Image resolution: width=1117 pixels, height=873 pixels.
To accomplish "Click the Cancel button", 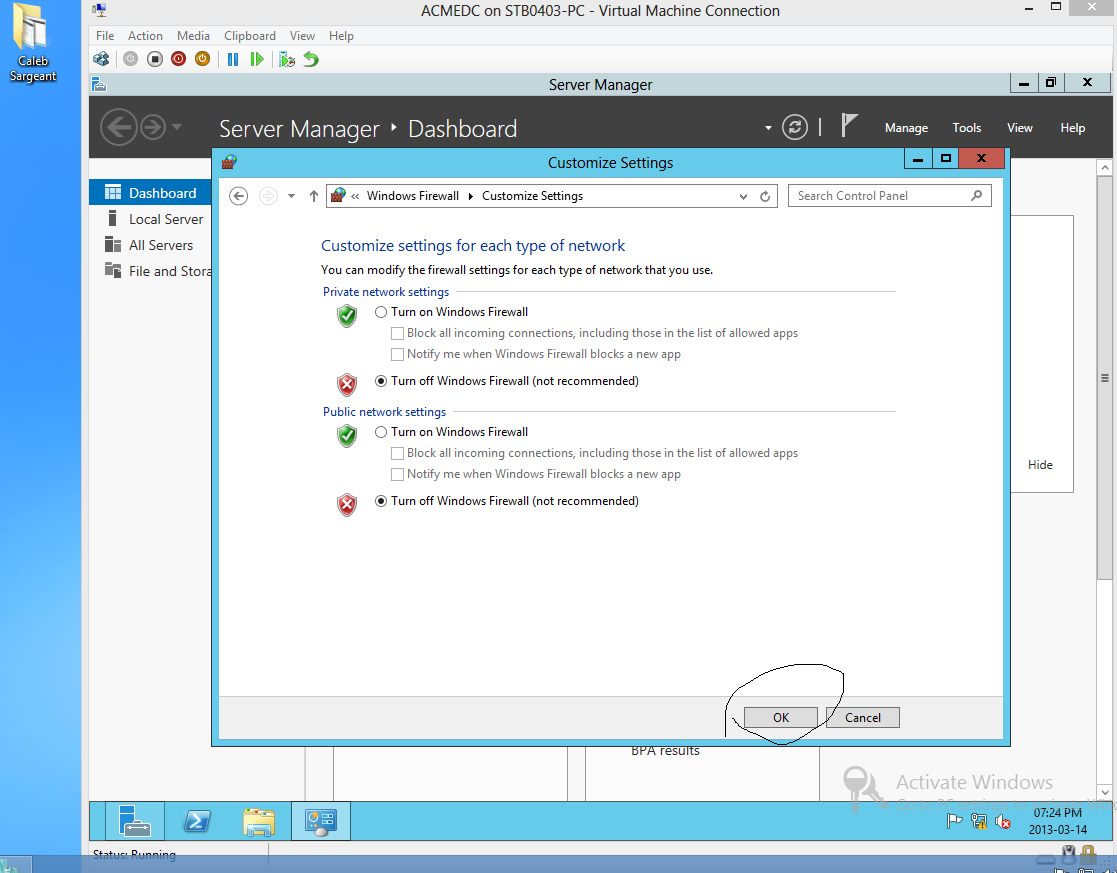I will tap(863, 718).
